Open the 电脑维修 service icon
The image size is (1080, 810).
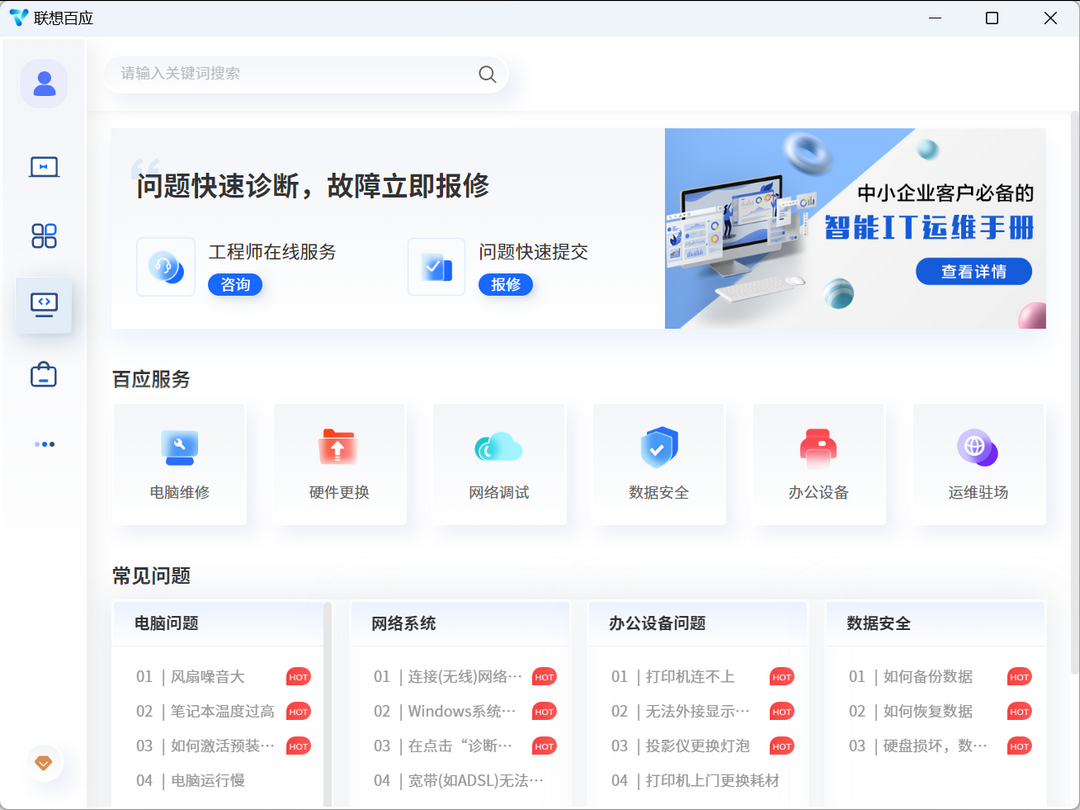pos(179,448)
